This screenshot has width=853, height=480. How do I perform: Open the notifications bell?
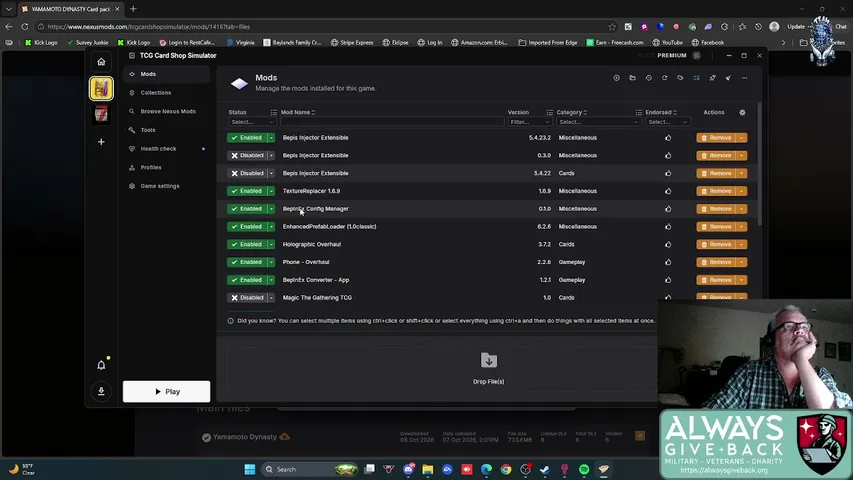[101, 365]
